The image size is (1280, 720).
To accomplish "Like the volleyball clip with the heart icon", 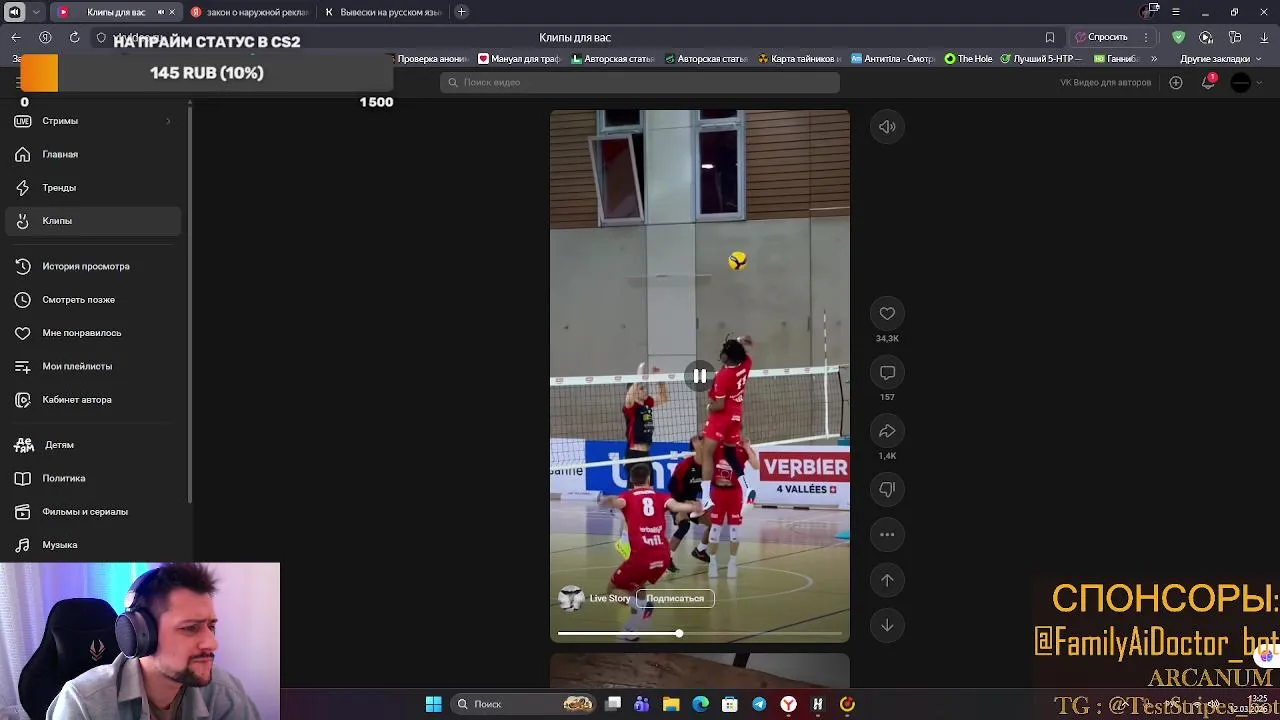I will point(887,314).
